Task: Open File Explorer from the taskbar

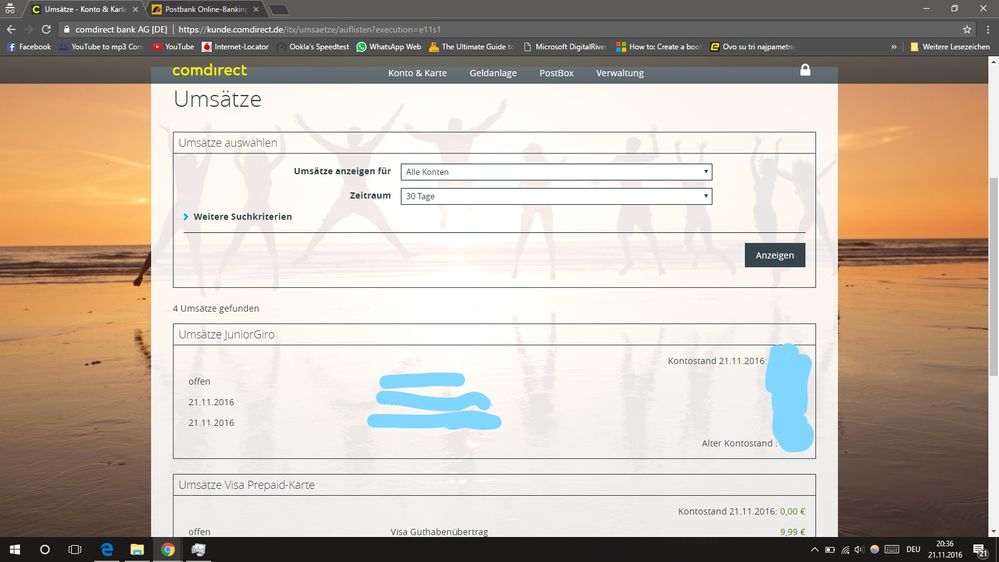Action: tap(137, 549)
